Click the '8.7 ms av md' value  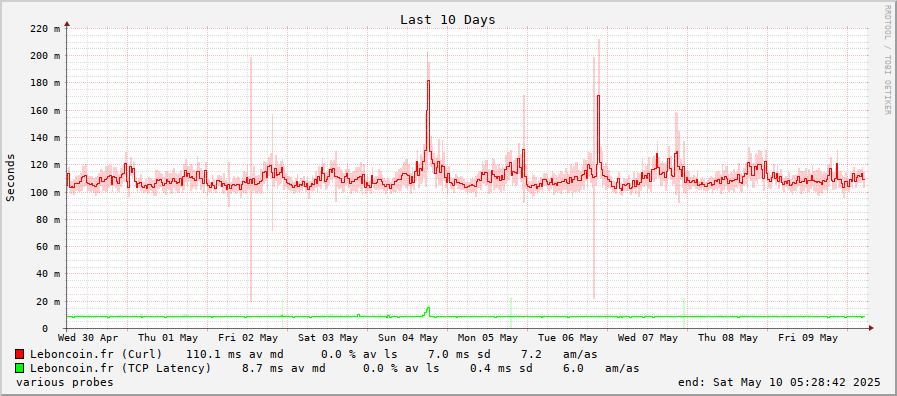pos(284,368)
